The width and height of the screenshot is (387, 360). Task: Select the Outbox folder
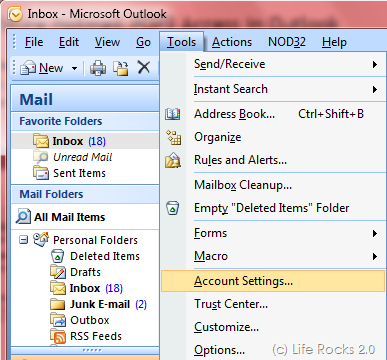pyautogui.click(x=90, y=320)
